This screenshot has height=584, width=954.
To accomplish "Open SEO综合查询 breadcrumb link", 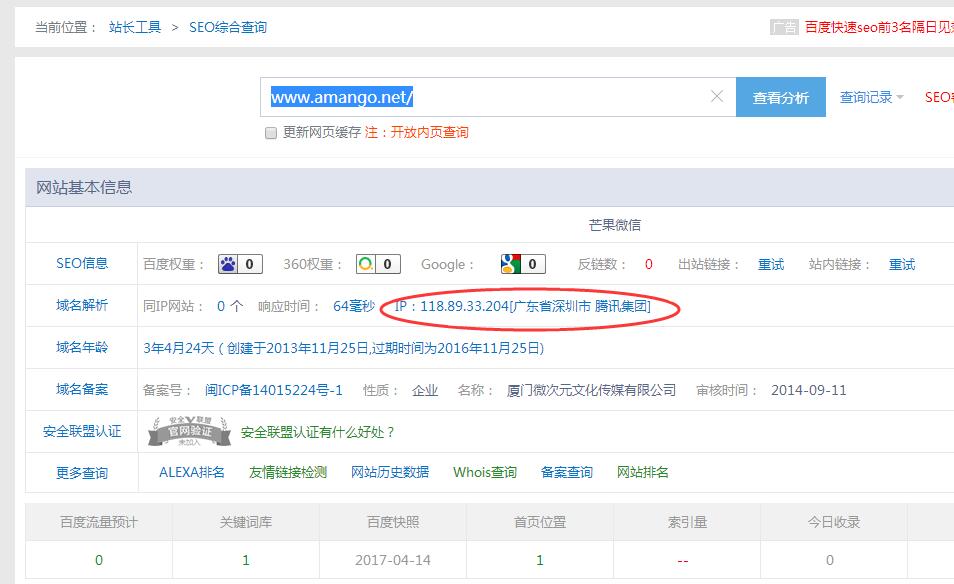I will (x=228, y=28).
